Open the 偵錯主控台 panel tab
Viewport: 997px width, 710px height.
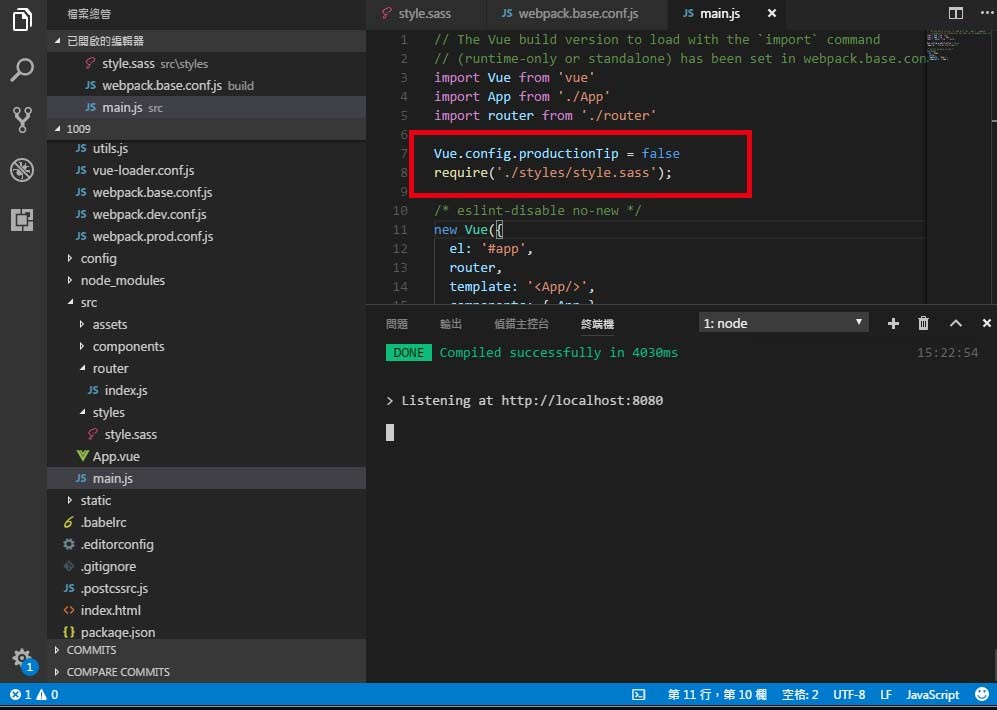pos(521,324)
